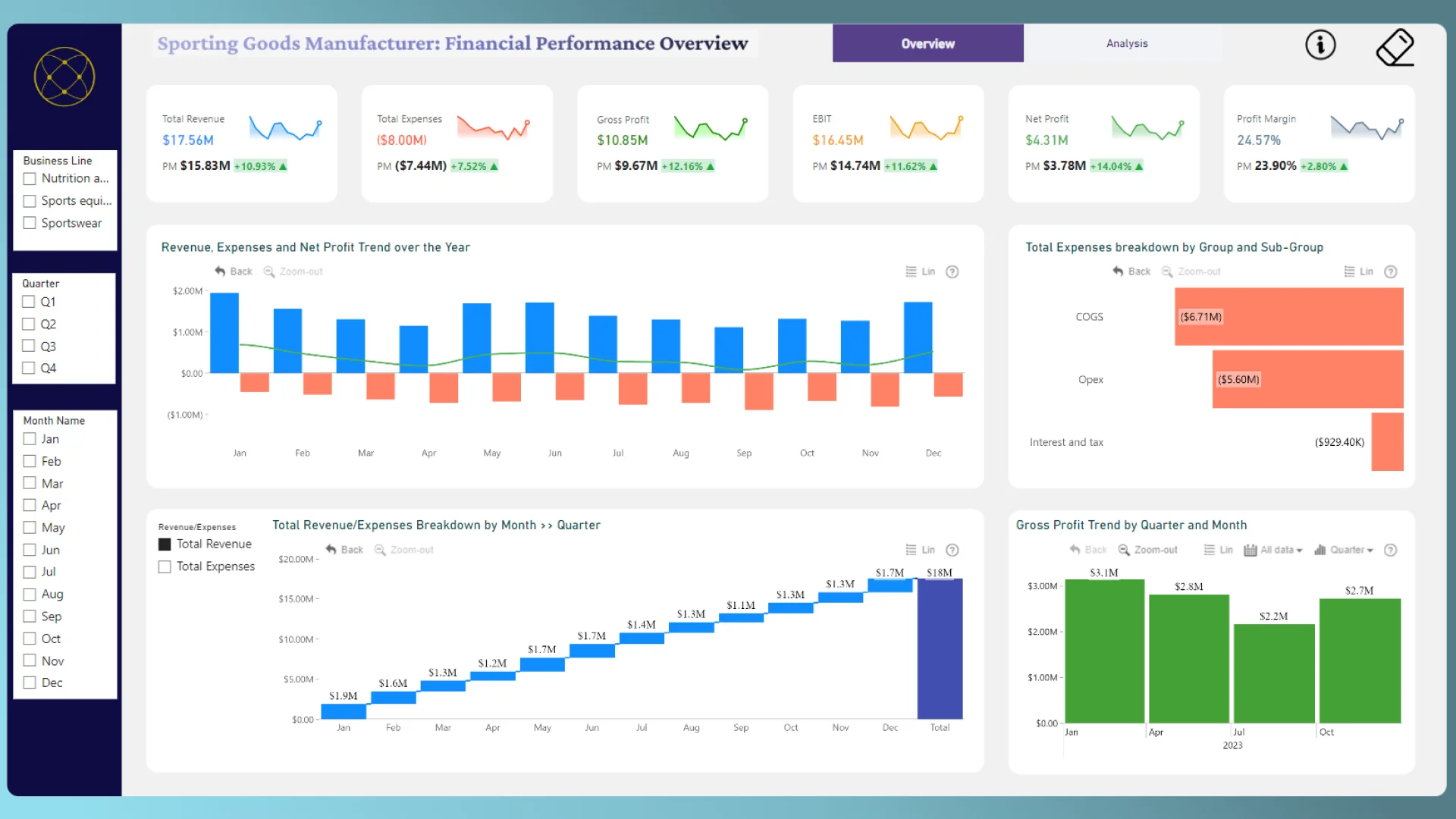Select Q4 in the Quarter slicer
Image resolution: width=1456 pixels, height=819 pixels.
point(29,368)
